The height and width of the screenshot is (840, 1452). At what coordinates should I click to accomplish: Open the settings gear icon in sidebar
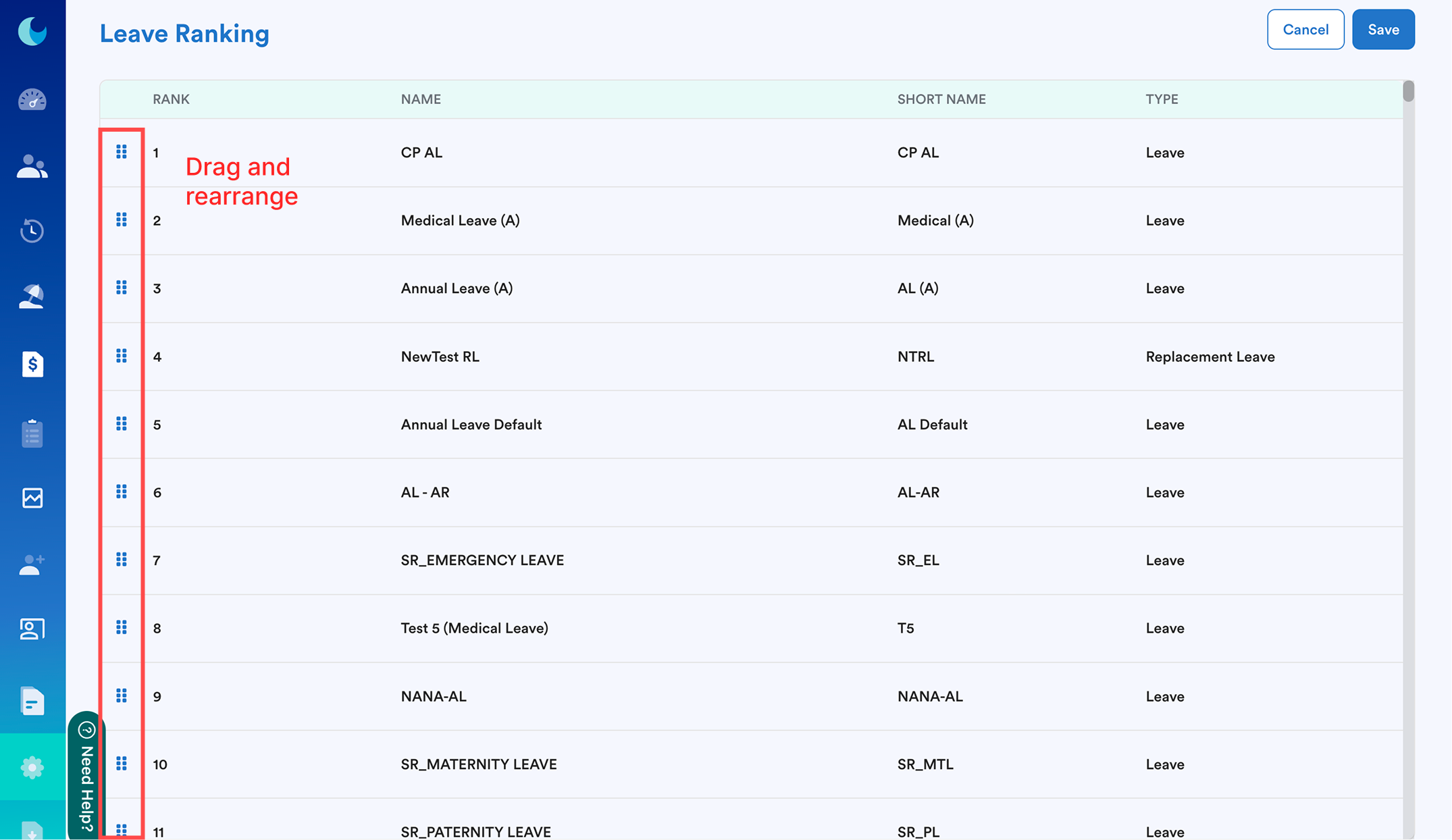point(32,768)
